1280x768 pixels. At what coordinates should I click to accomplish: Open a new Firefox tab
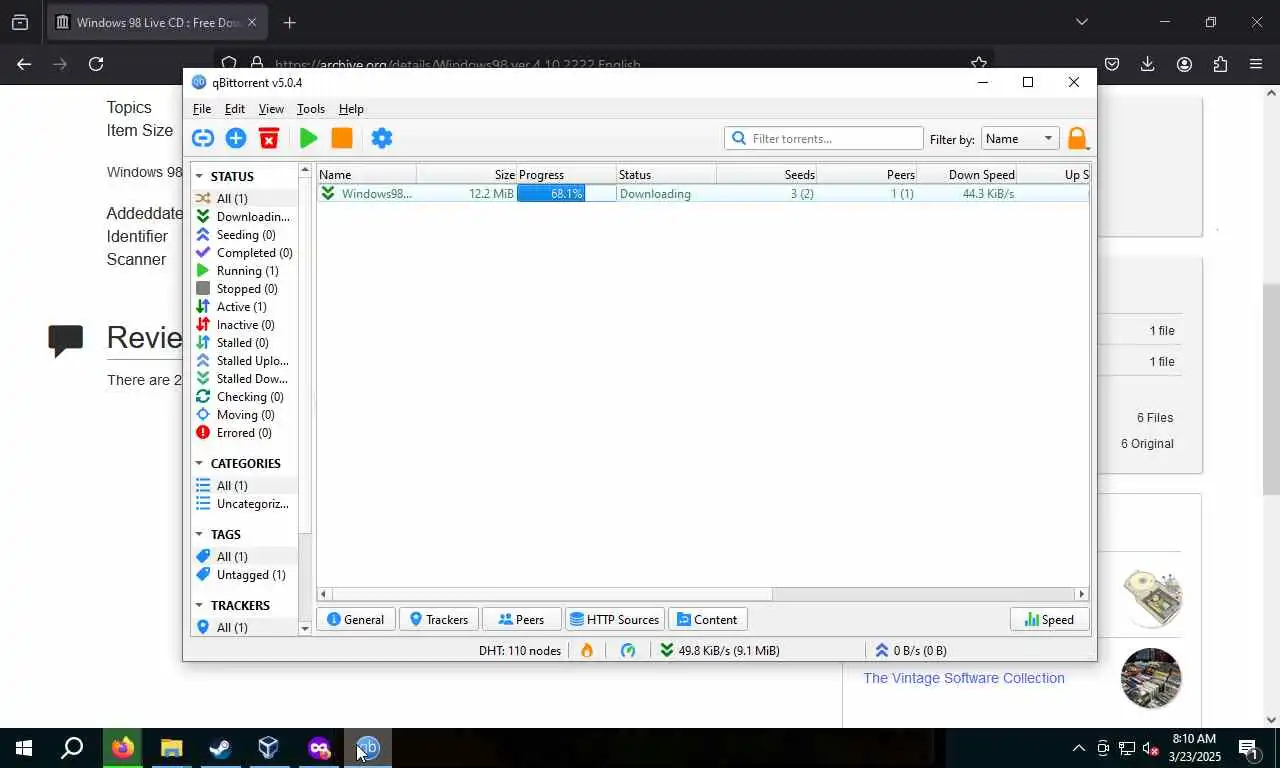coord(289,22)
